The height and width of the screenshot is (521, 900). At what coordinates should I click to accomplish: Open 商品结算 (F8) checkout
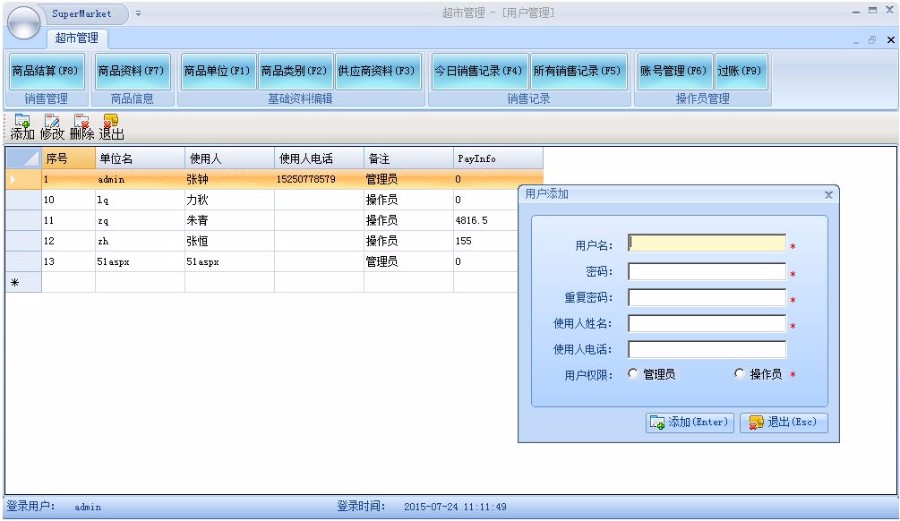46,71
